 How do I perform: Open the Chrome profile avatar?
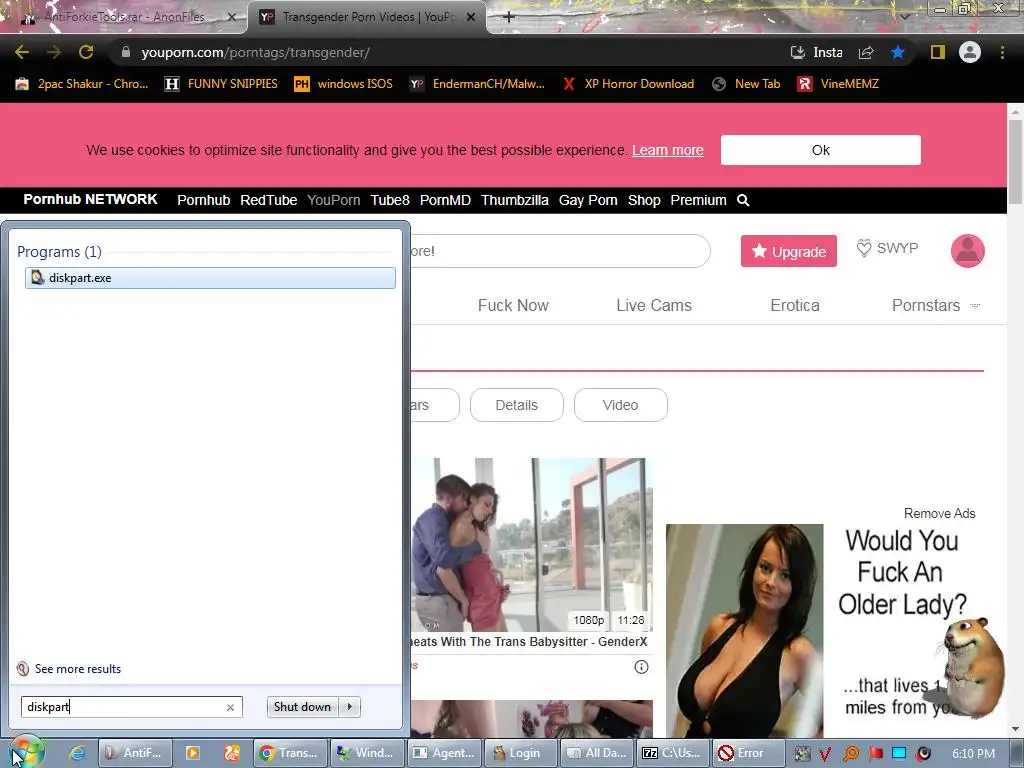[970, 52]
